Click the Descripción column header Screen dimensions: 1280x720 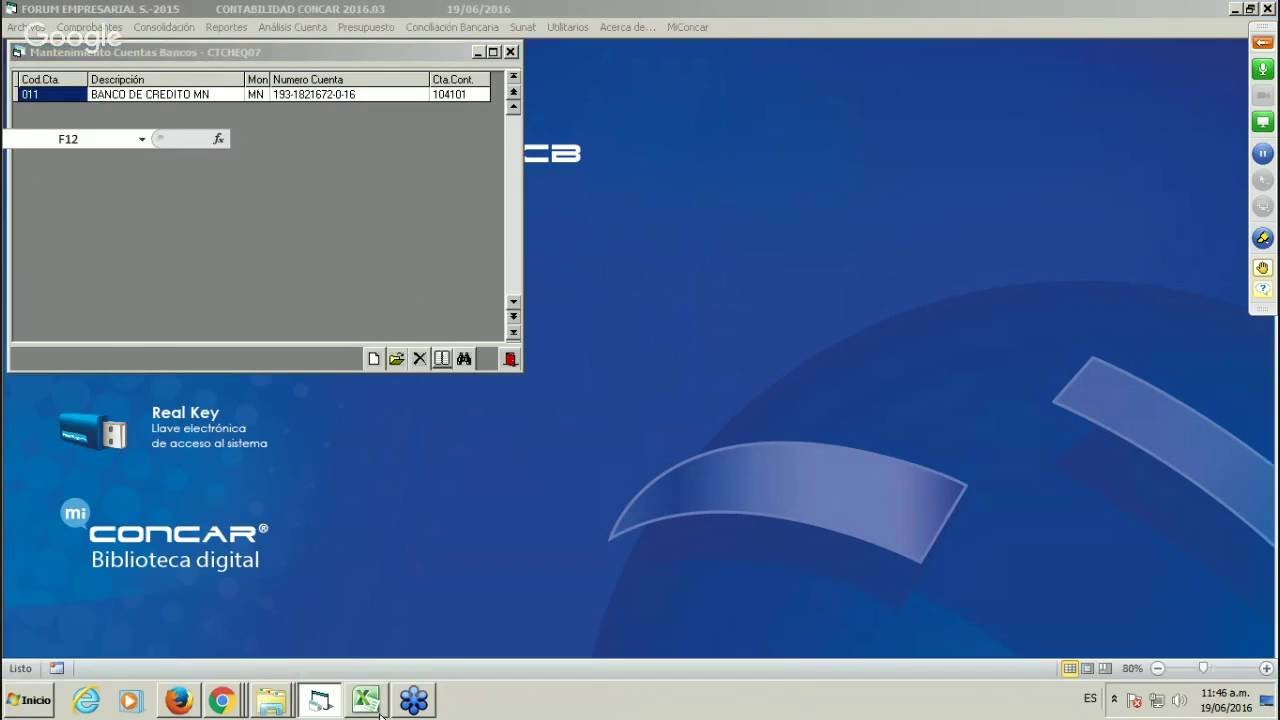point(166,79)
